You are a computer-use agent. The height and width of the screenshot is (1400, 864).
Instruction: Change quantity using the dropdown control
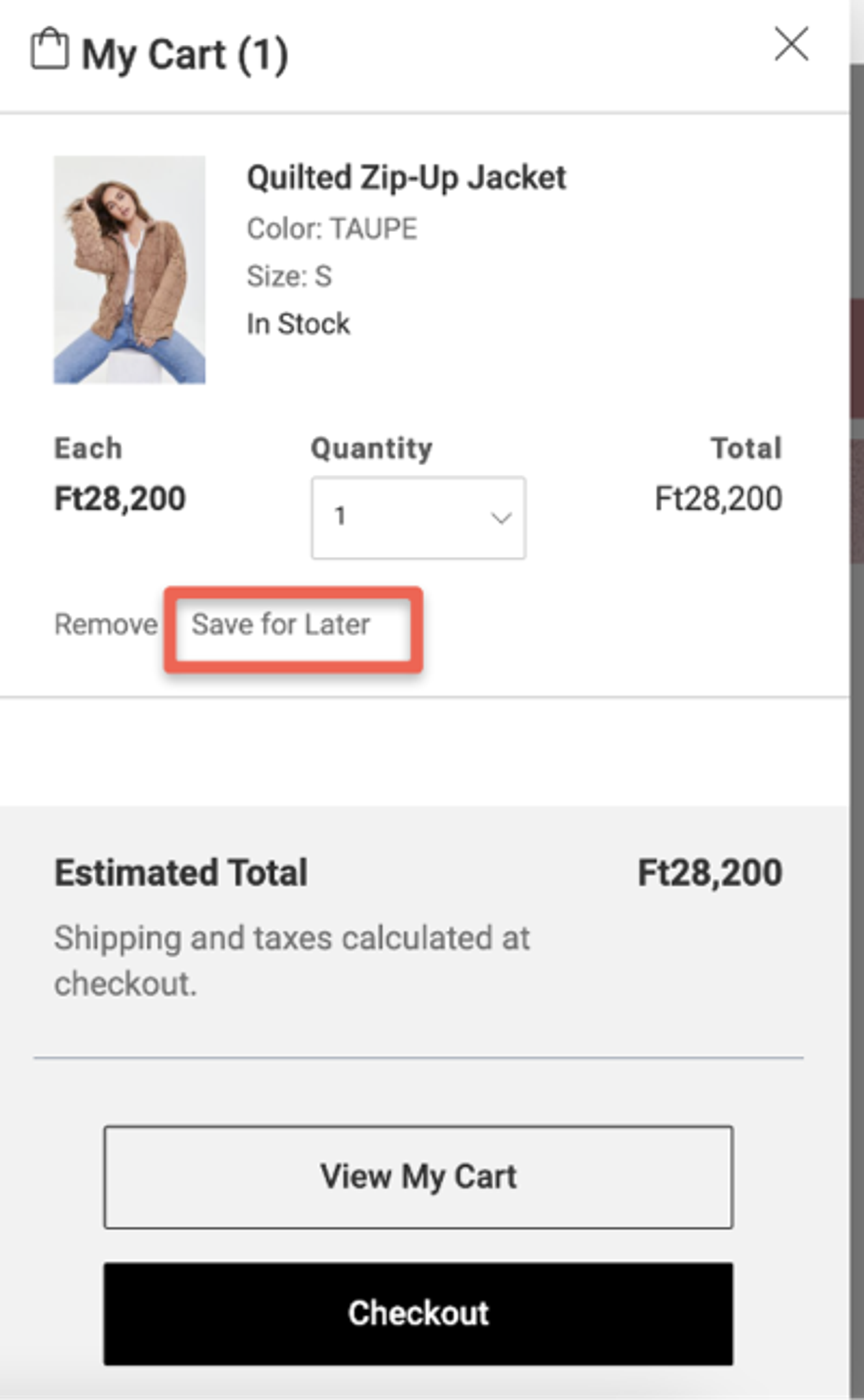pyautogui.click(x=418, y=517)
